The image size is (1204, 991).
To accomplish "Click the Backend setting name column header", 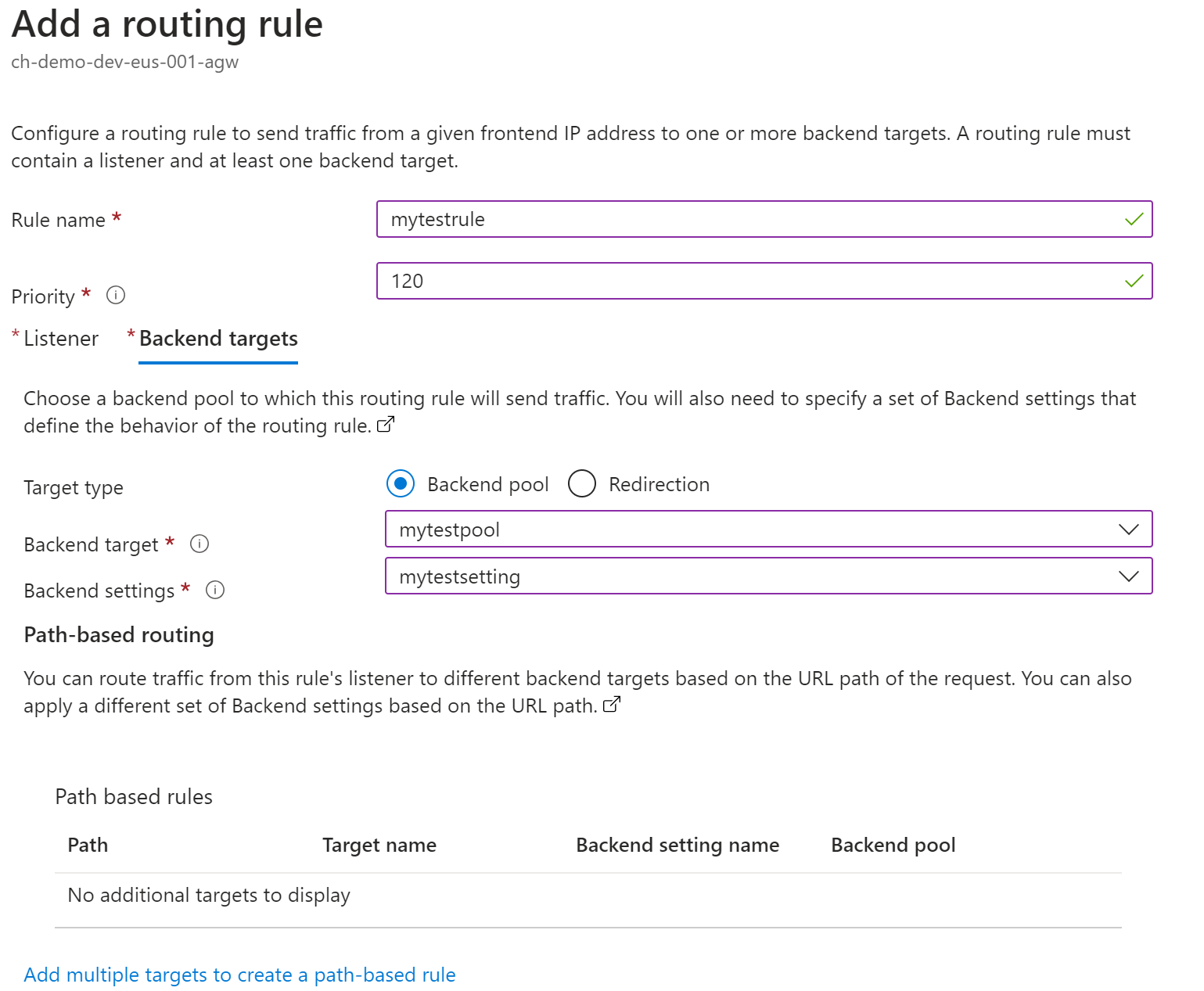I will click(677, 845).
